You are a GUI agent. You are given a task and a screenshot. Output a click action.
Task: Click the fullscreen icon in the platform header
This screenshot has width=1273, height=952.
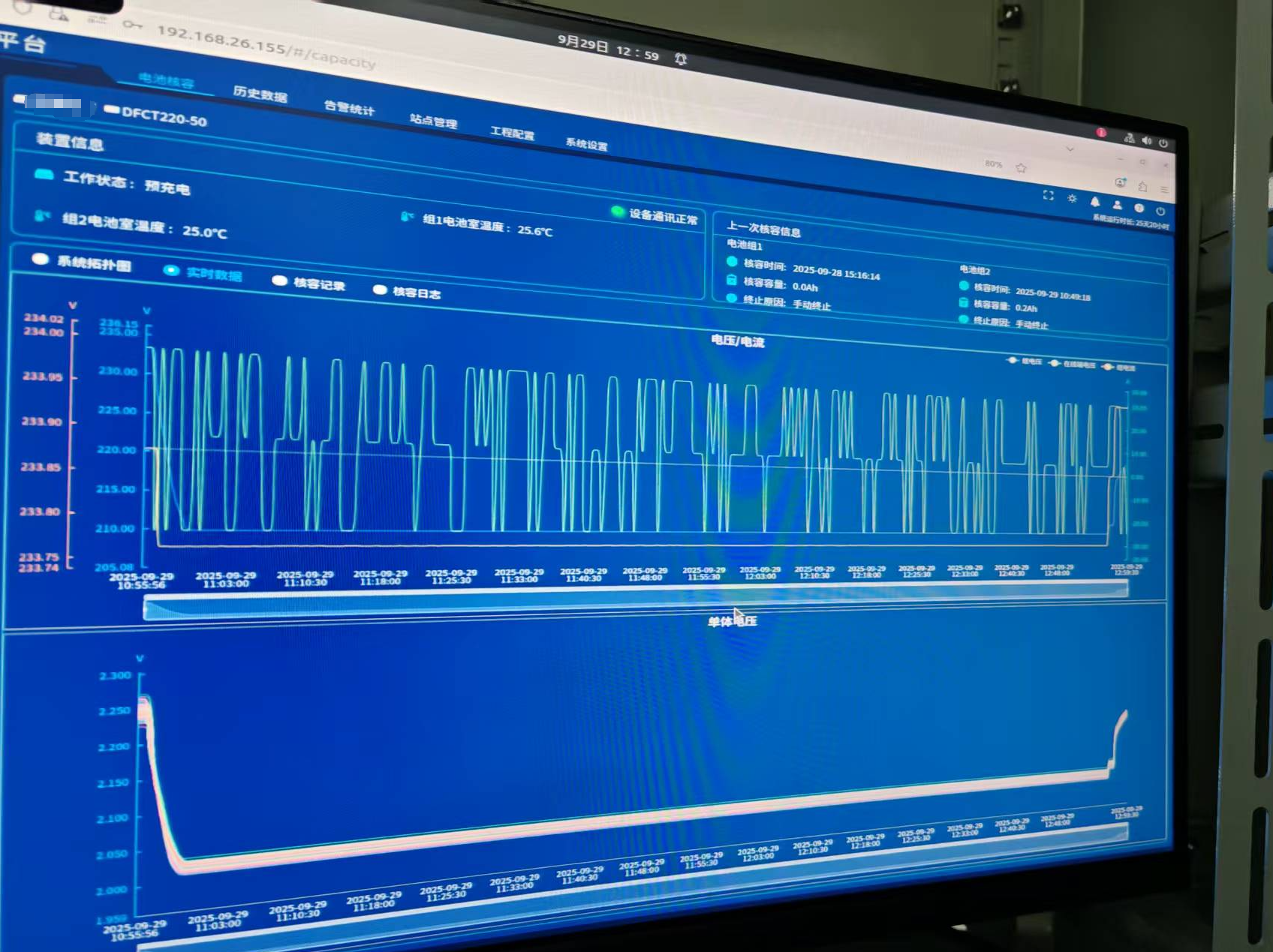point(1049,196)
